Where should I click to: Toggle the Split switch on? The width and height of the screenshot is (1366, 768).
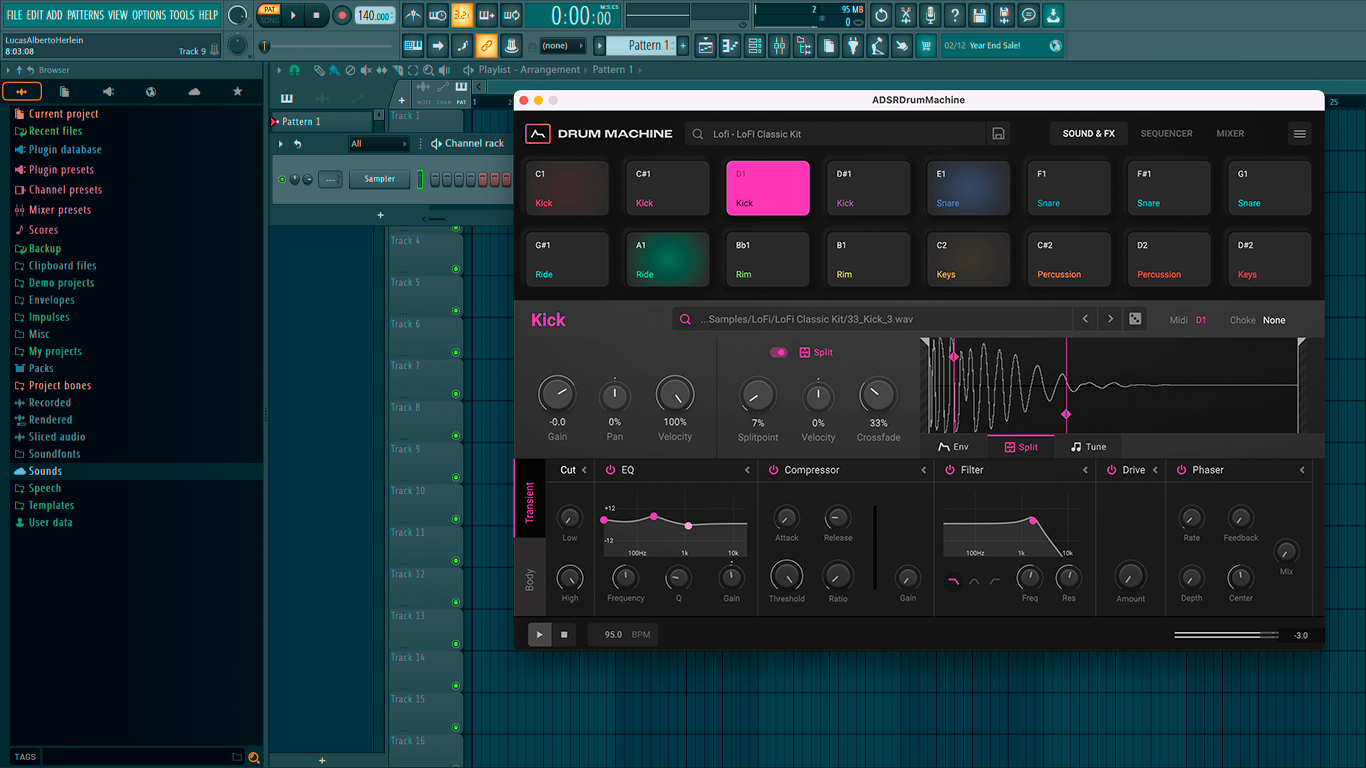coord(778,352)
